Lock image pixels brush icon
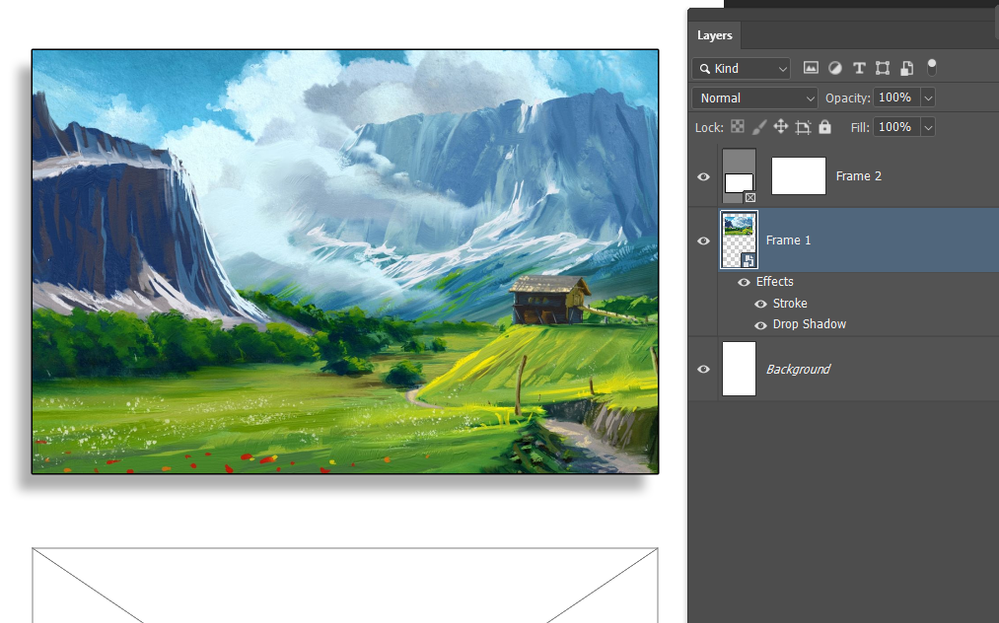This screenshot has height=623, width=999. pyautogui.click(x=759, y=127)
